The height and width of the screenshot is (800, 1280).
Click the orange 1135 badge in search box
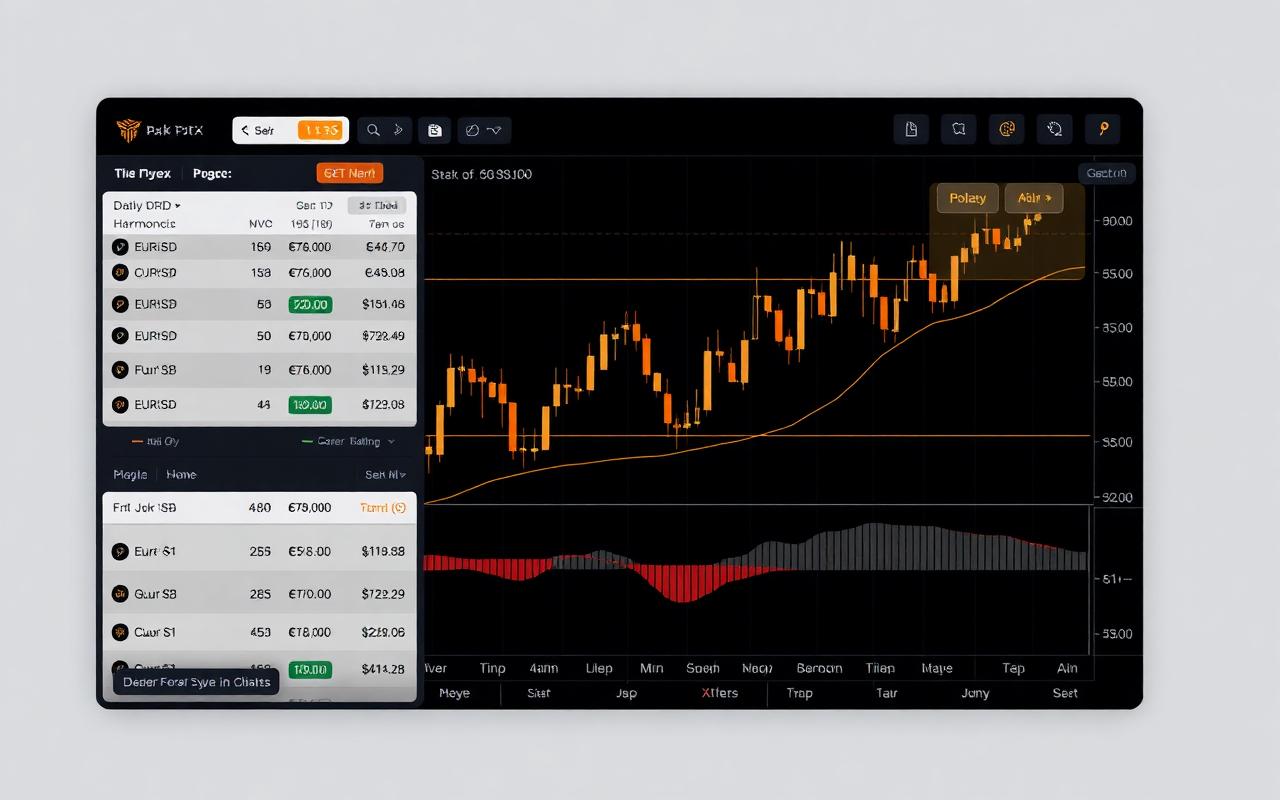(x=322, y=130)
